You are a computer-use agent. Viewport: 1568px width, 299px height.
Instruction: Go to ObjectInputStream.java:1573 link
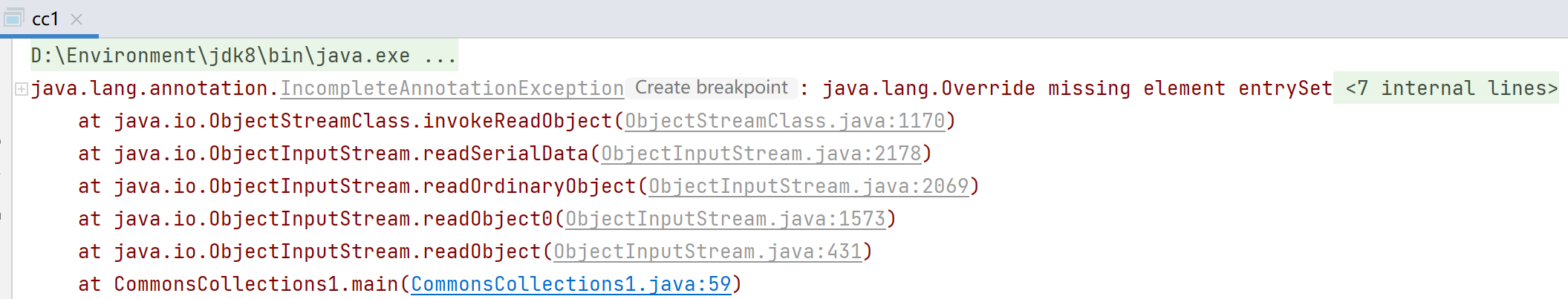725,219
